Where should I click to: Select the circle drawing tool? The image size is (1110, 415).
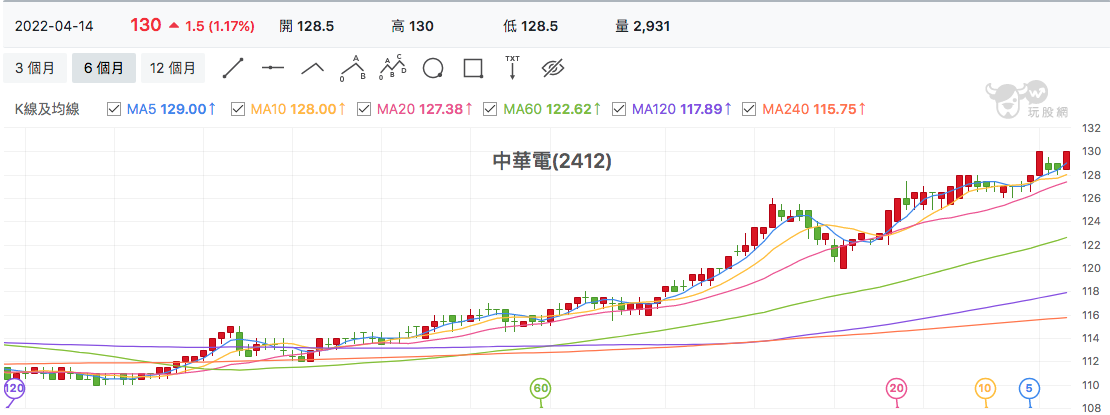(x=433, y=68)
